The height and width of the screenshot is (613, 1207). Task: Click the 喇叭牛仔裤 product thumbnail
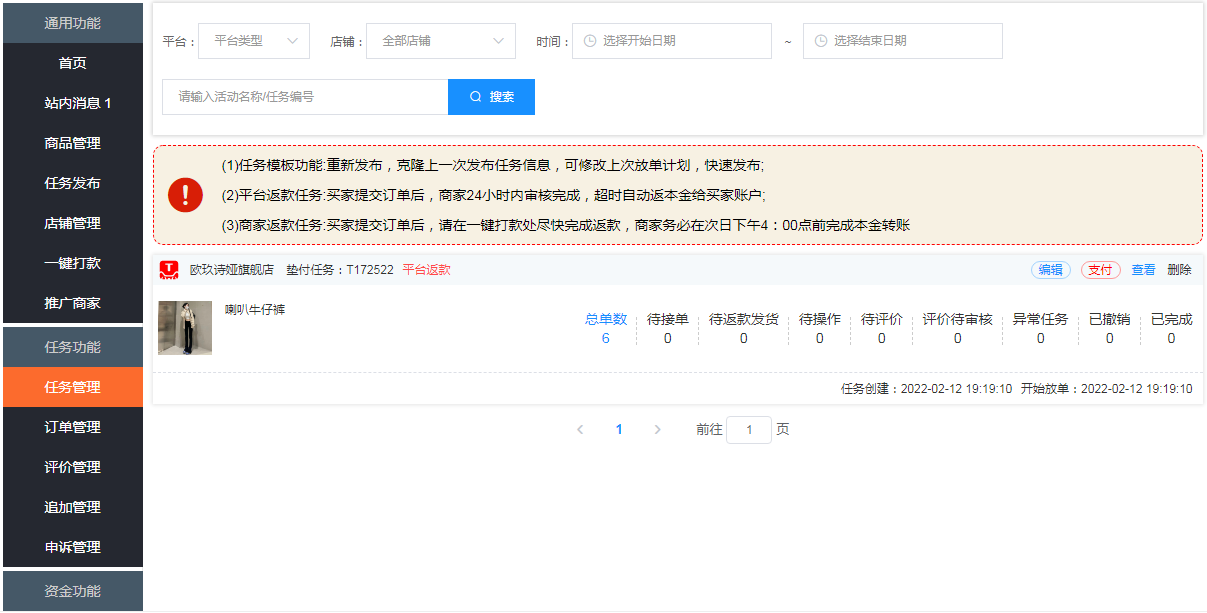185,328
